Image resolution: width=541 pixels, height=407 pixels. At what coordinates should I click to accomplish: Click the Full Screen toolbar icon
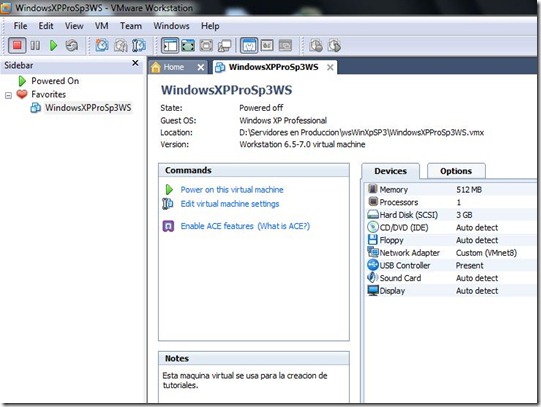tap(206, 45)
